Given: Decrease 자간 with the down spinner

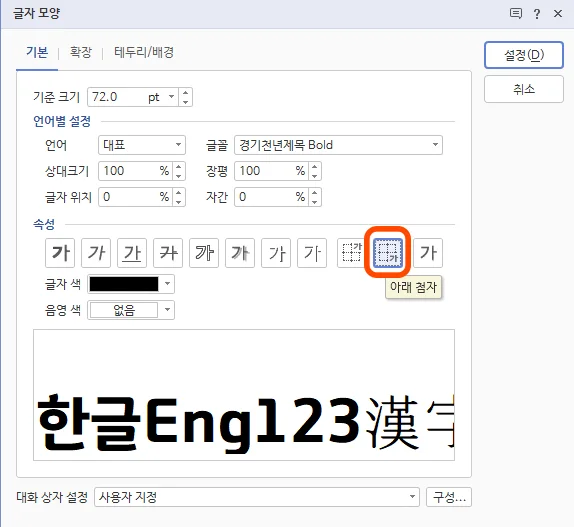Looking at the screenshot, I should click(x=315, y=202).
